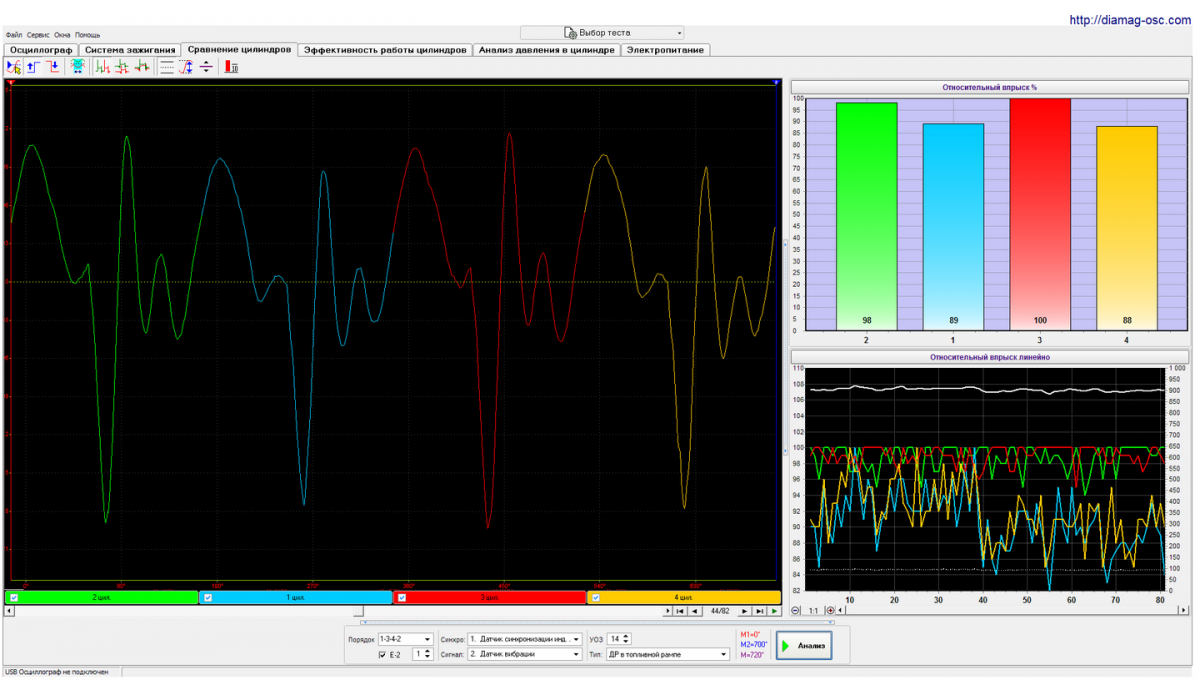Click the red vertical-scale waveform icon

(x=185, y=67)
